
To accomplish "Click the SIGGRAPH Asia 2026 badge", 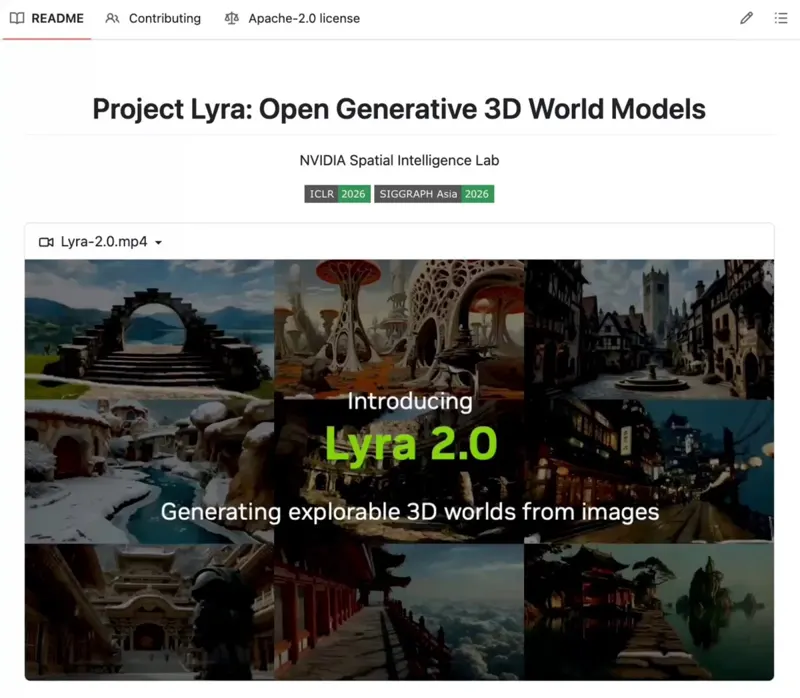I will 434,194.
